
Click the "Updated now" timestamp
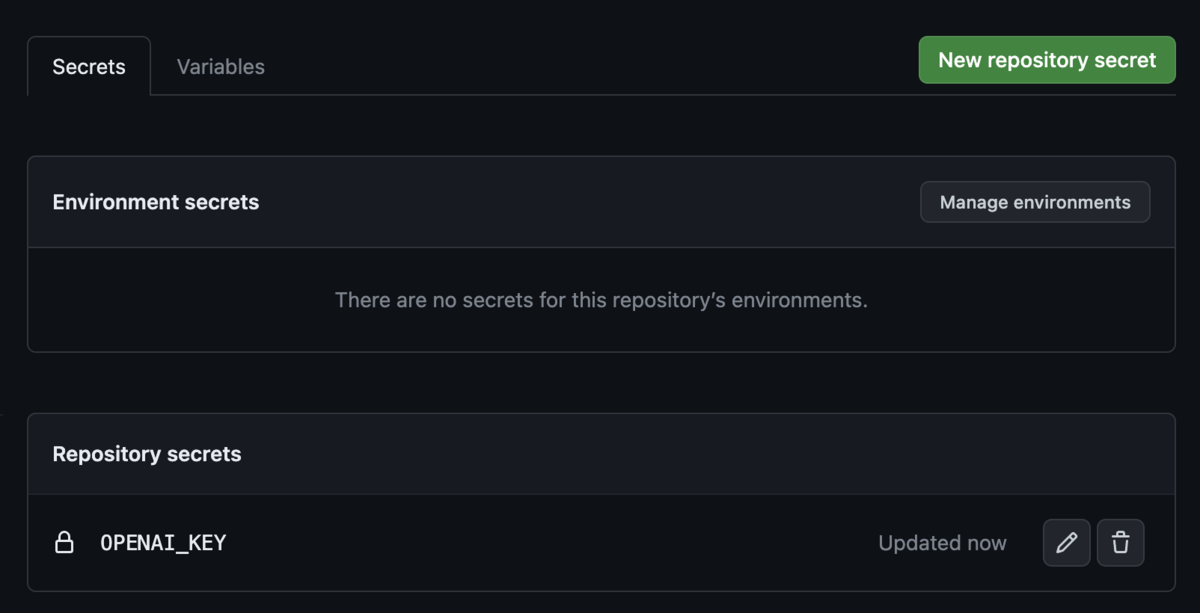[942, 543]
